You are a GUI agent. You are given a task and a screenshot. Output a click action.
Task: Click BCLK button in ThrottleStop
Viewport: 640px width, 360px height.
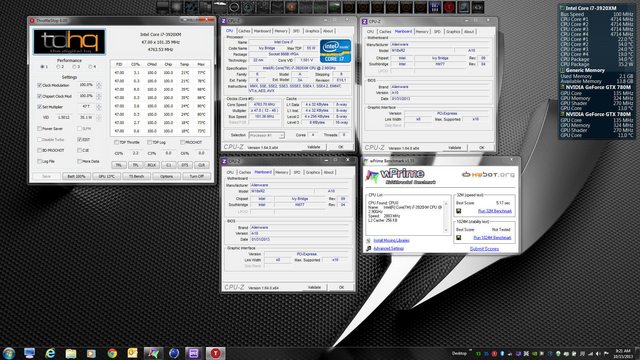[151, 165]
